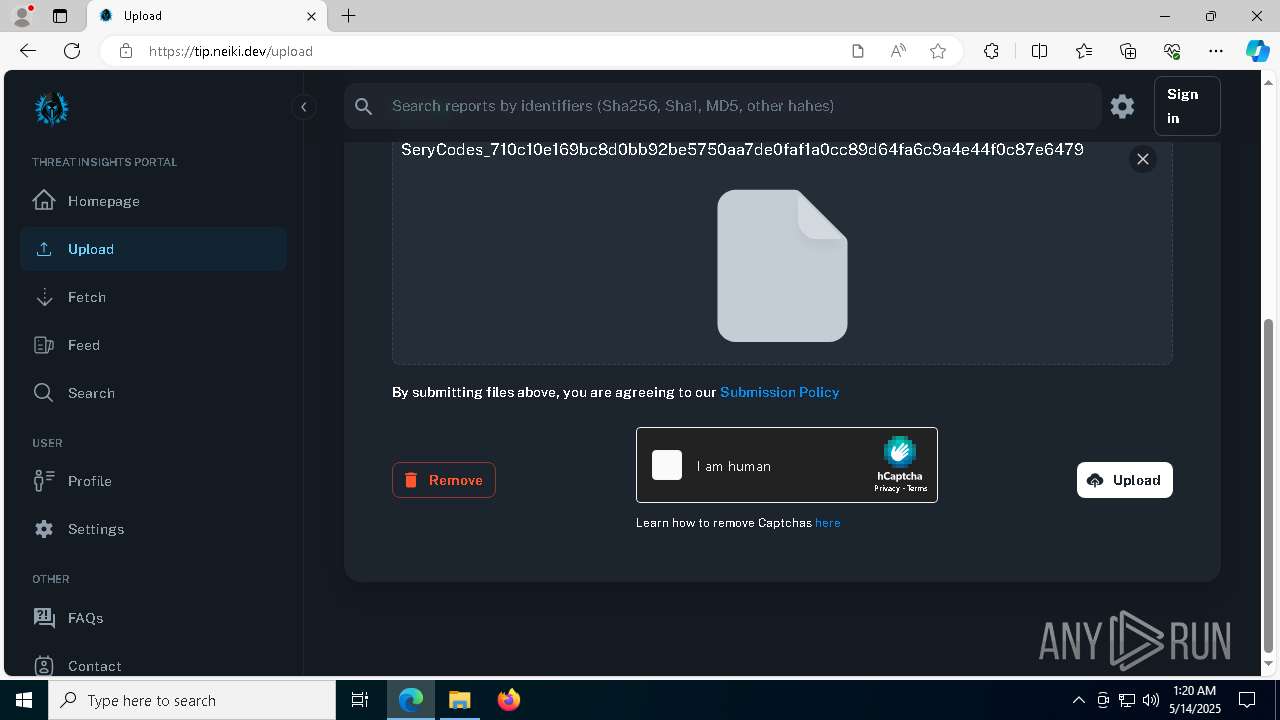The image size is (1280, 720).
Task: Open the volume control
Action: click(1150, 700)
